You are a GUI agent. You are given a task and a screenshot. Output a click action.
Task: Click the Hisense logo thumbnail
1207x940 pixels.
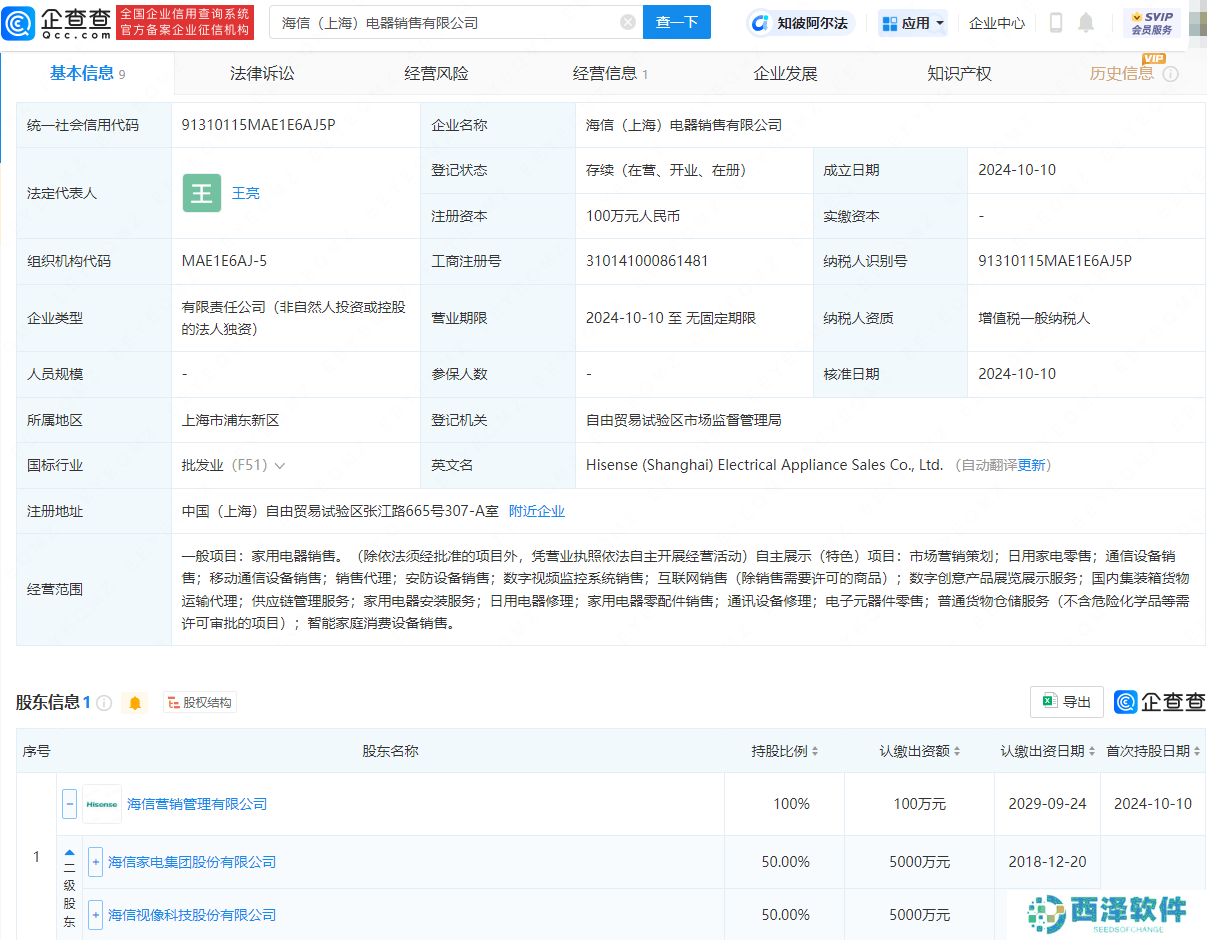(102, 804)
